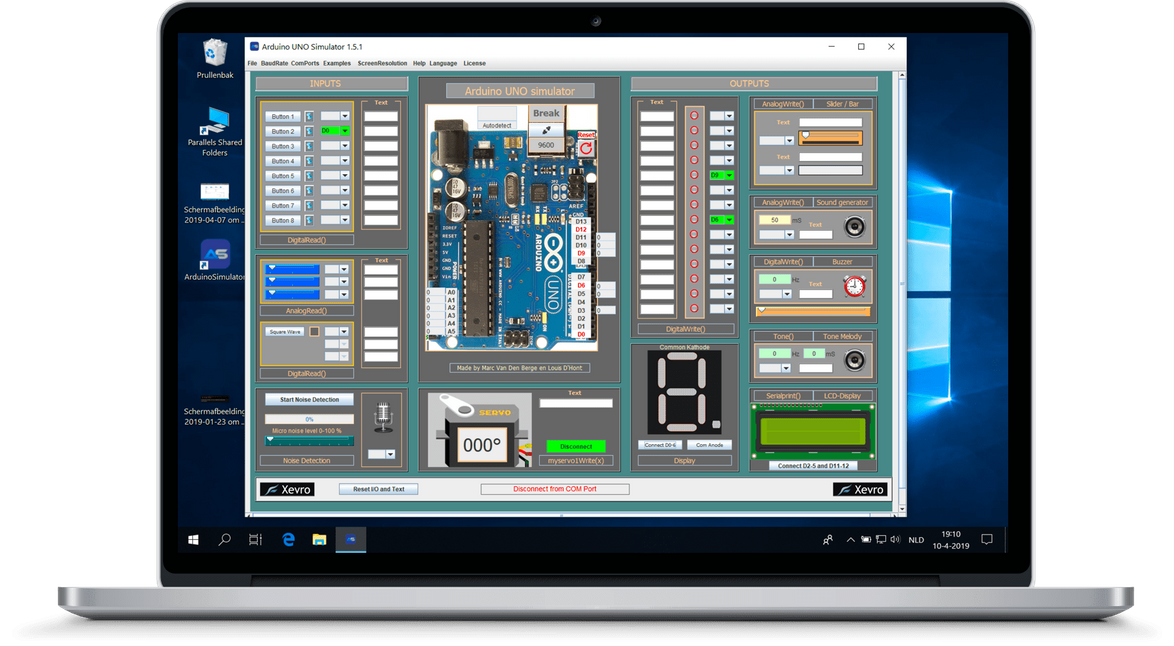This screenshot has height=646, width=1174.
Task: Click the servo Text input field
Action: [576, 403]
